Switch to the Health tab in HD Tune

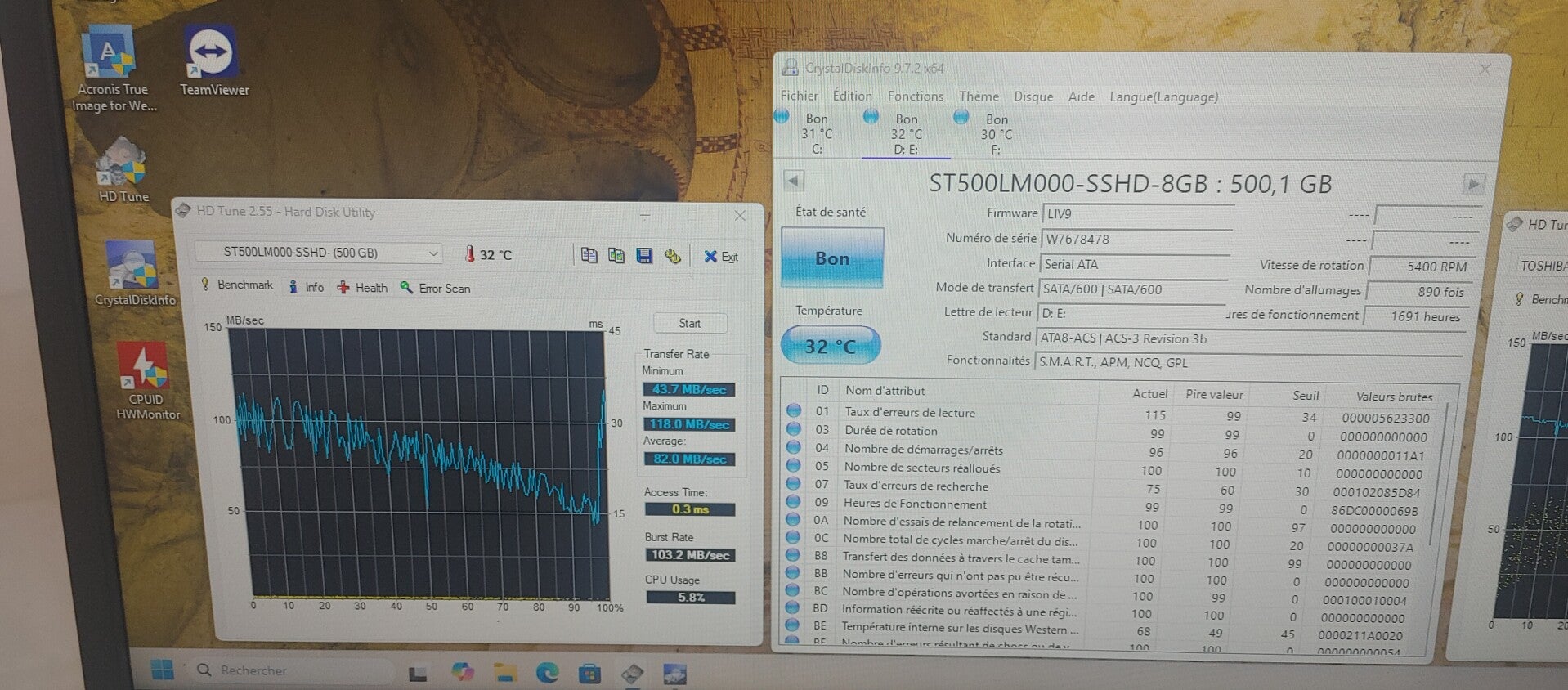coord(362,288)
